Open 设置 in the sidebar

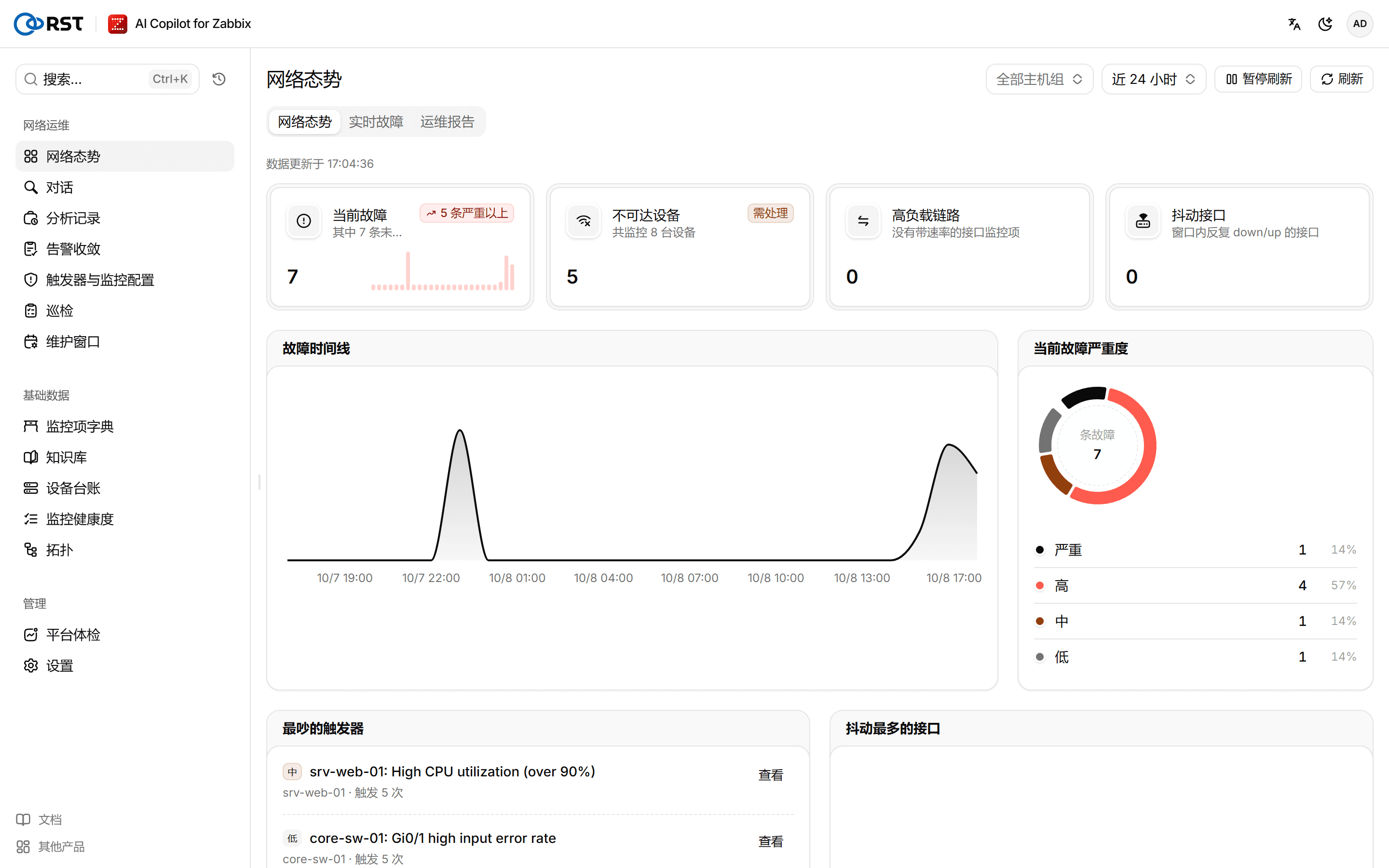click(124, 665)
